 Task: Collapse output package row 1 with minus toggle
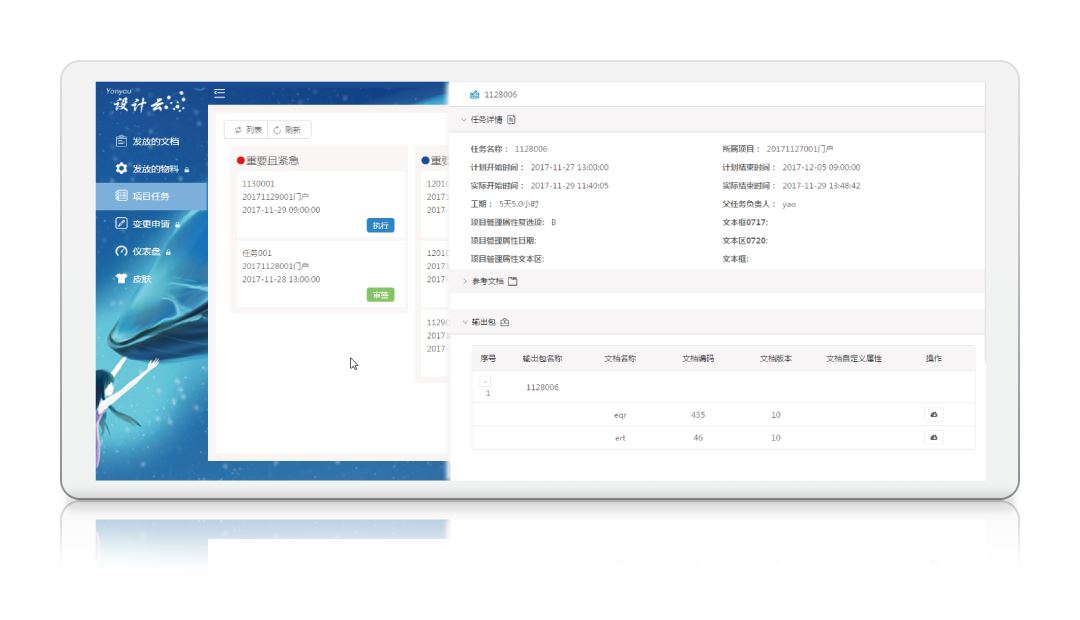(485, 381)
